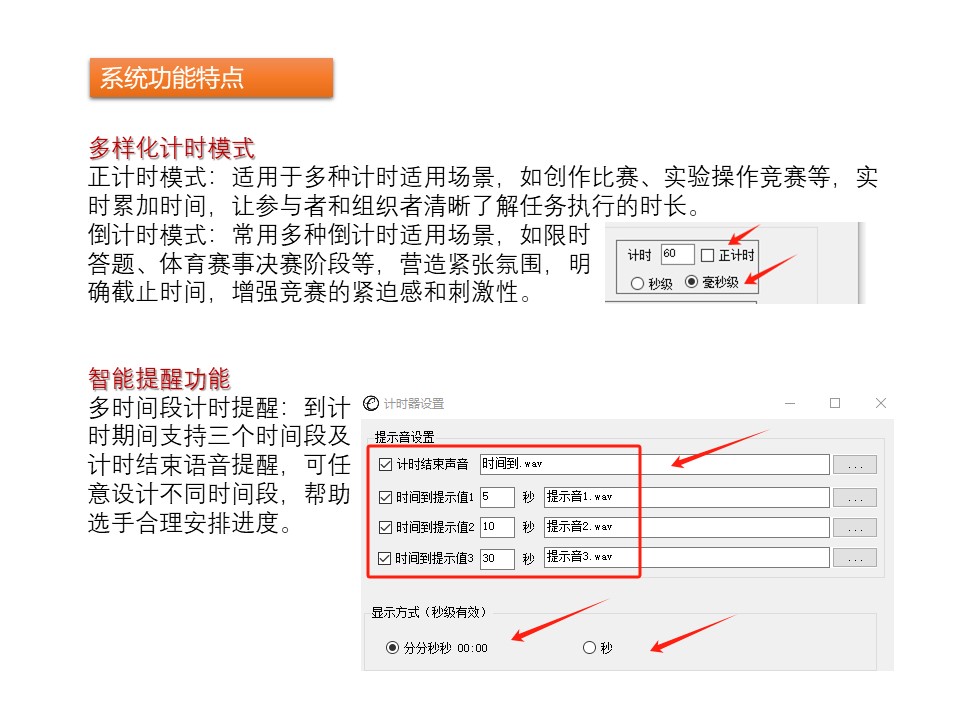
Task: Toggle the 时间到提示值2 checkbox
Action: (385, 527)
